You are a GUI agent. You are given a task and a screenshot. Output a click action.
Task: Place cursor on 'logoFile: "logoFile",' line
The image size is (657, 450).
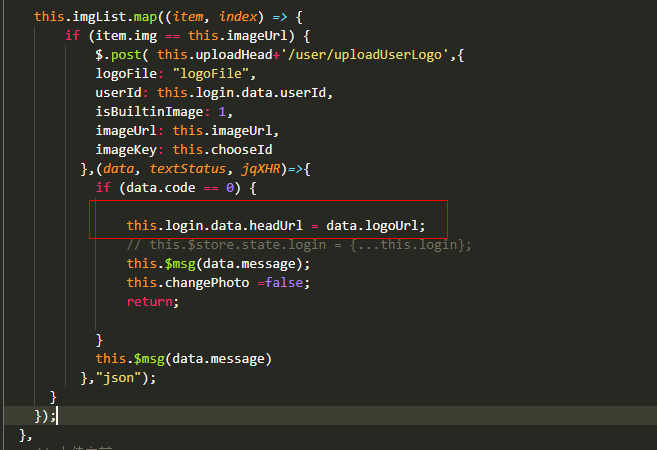pos(176,74)
